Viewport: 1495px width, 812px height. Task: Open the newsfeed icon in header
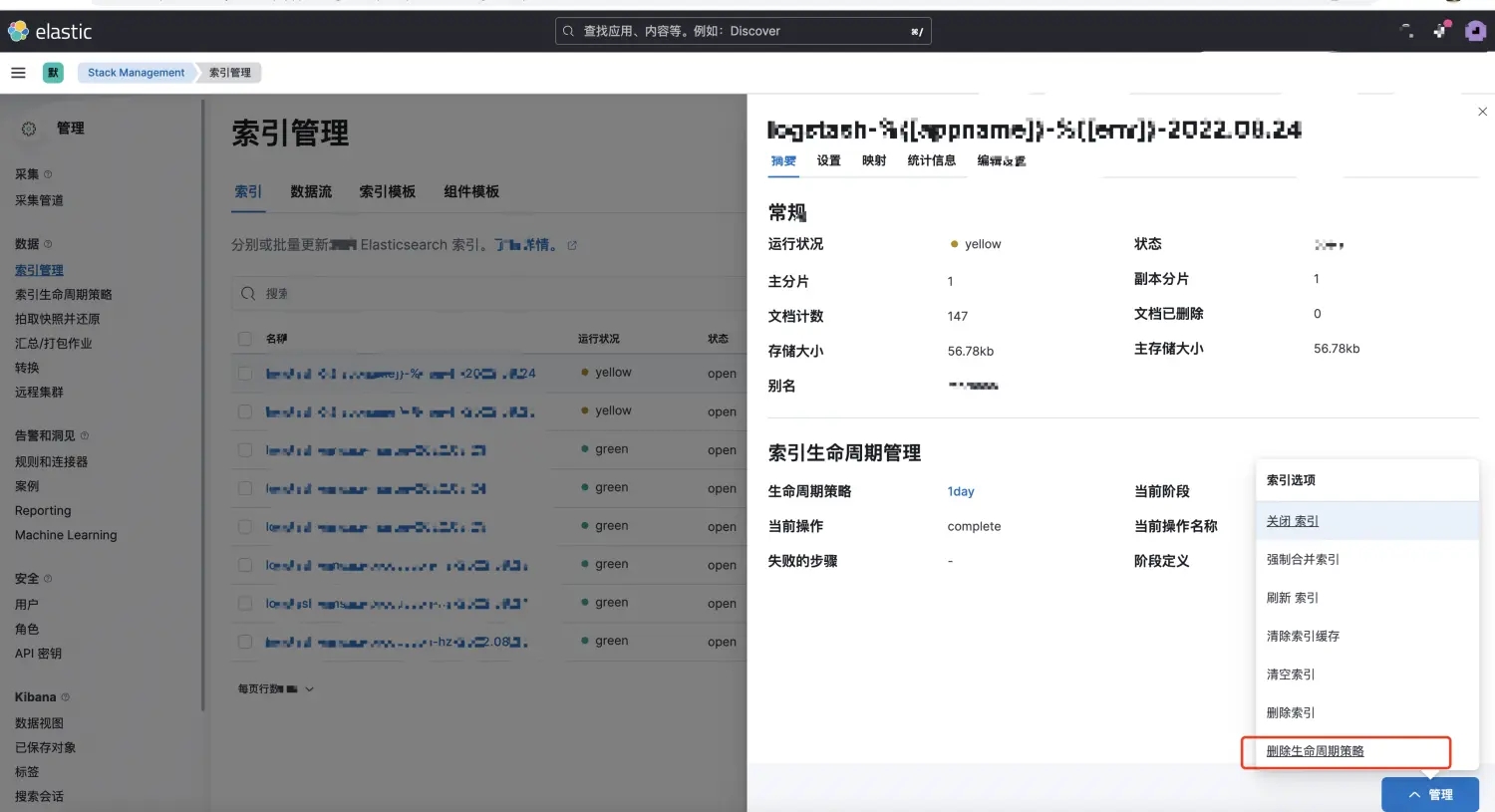coord(1439,31)
